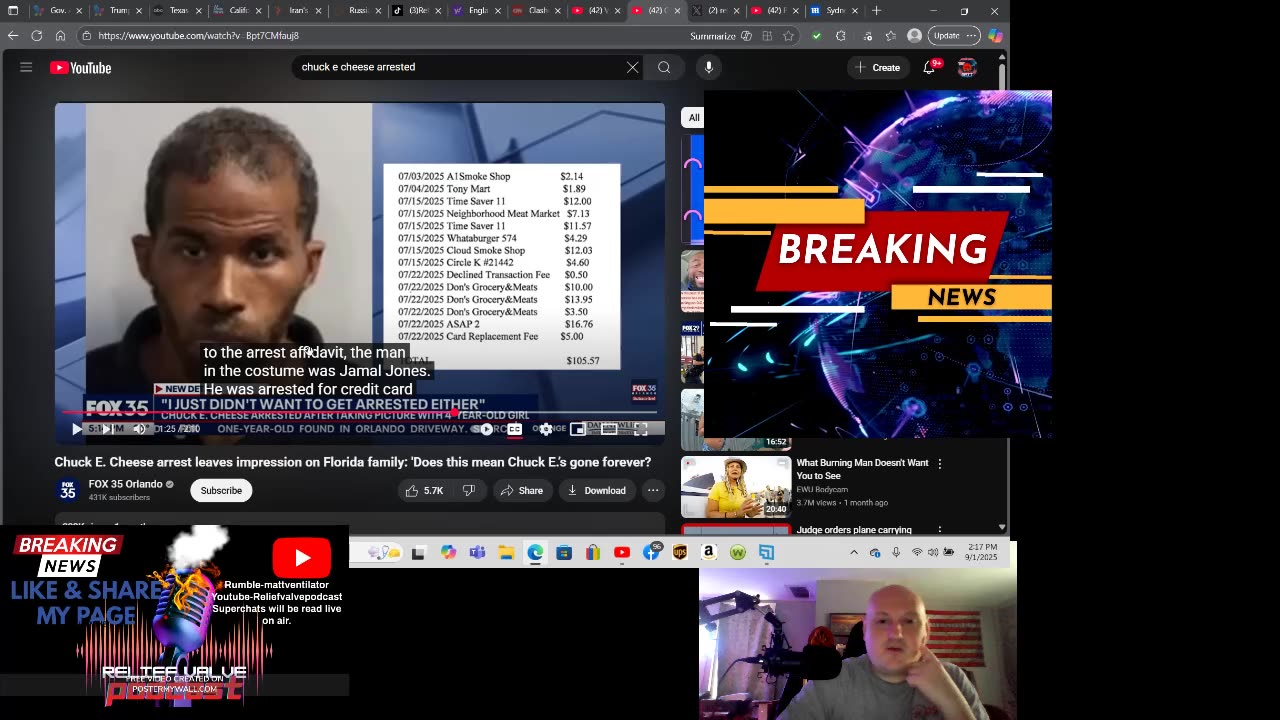The width and height of the screenshot is (1280, 720).
Task: Open the Copilot sidebar icon
Action: (x=995, y=35)
